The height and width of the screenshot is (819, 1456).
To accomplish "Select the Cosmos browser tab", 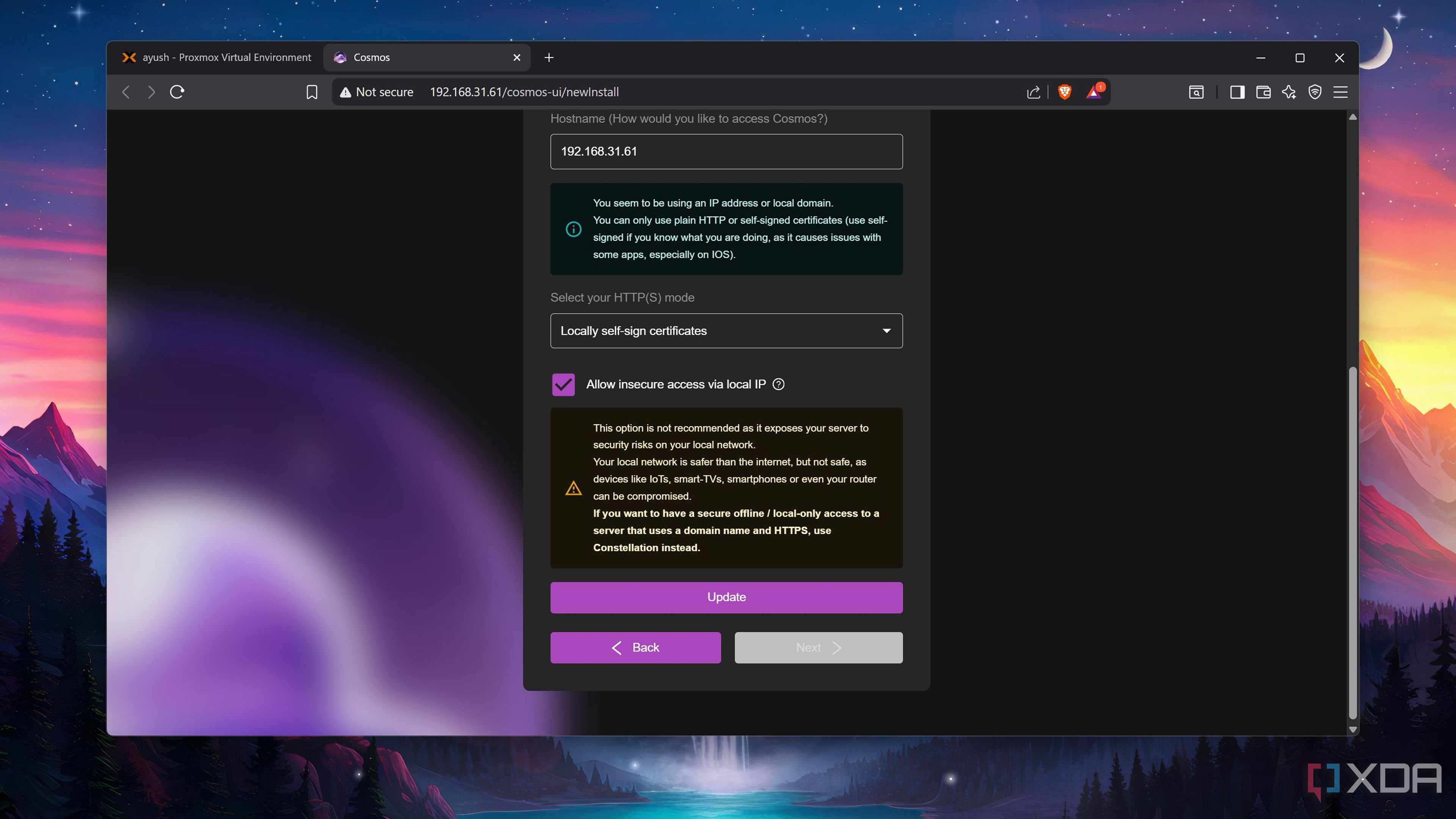I will (x=427, y=58).
